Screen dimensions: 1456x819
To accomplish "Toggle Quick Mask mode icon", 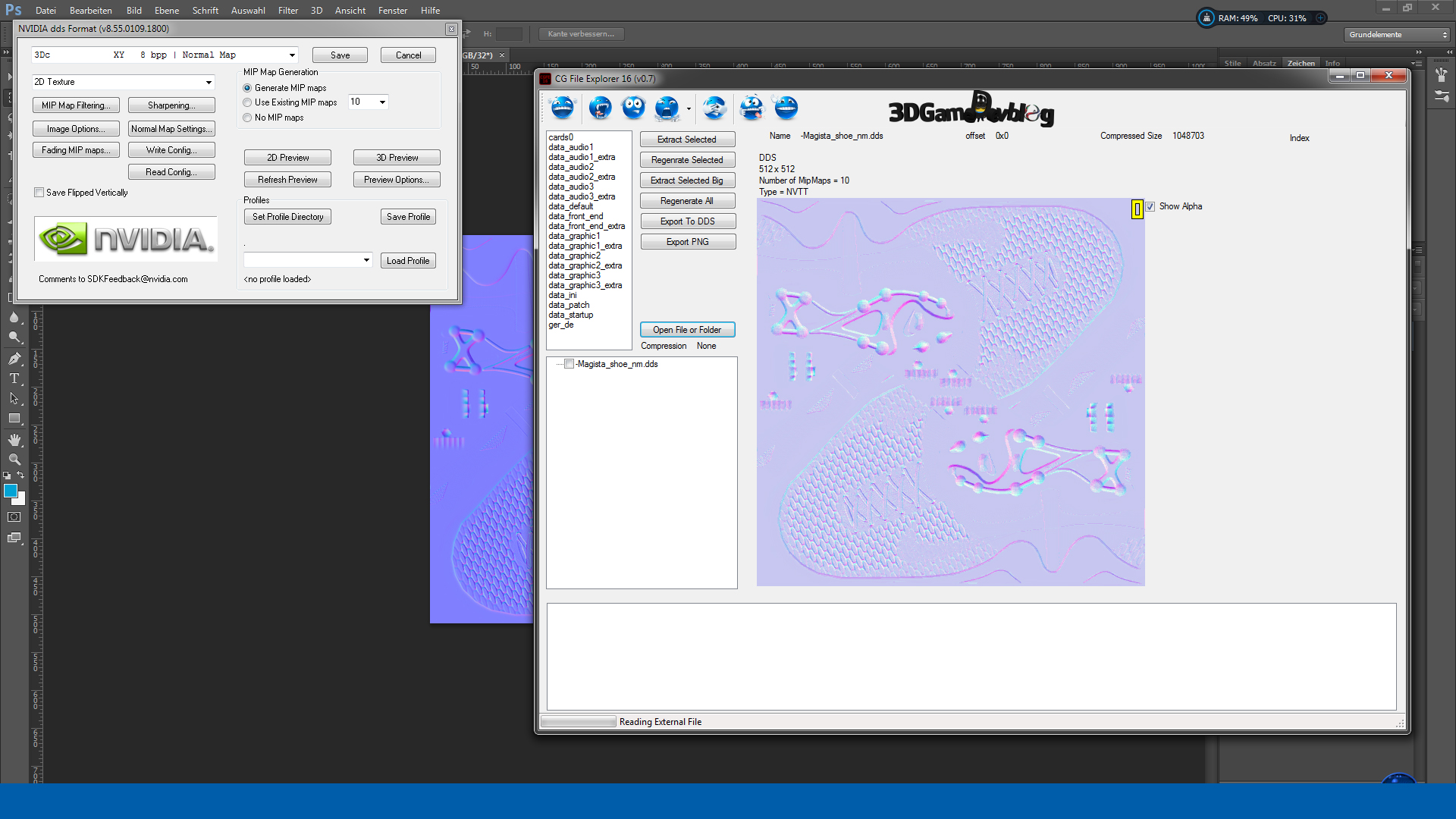I will (x=14, y=517).
